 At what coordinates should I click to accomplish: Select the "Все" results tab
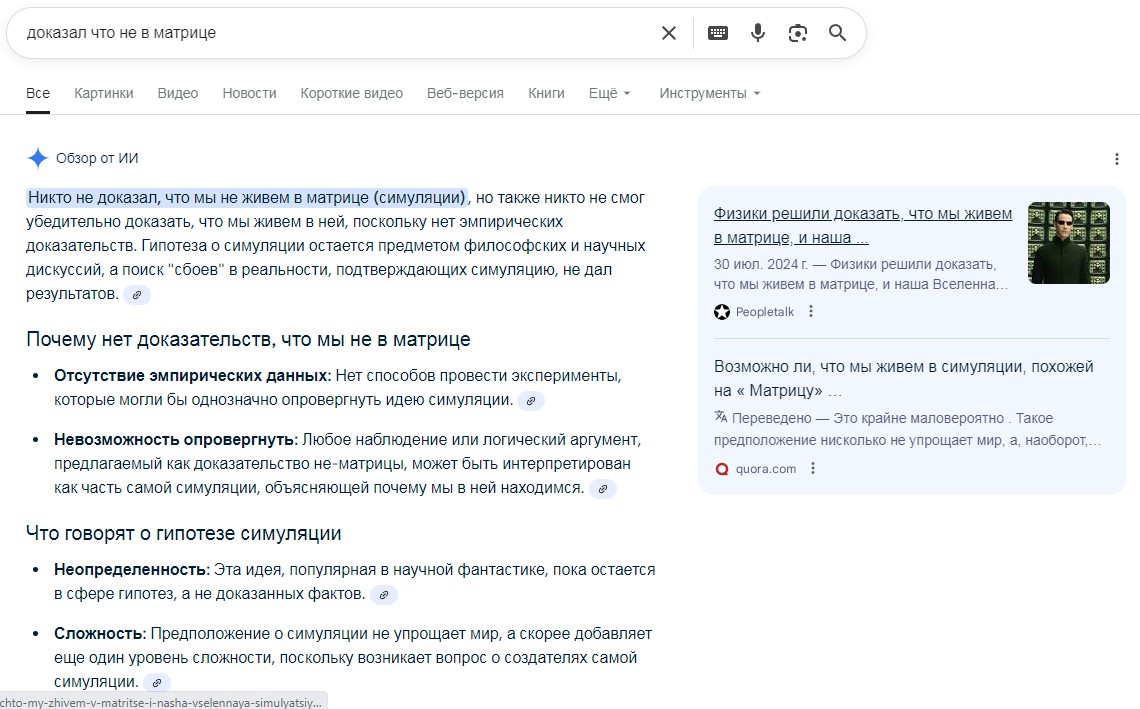point(38,93)
